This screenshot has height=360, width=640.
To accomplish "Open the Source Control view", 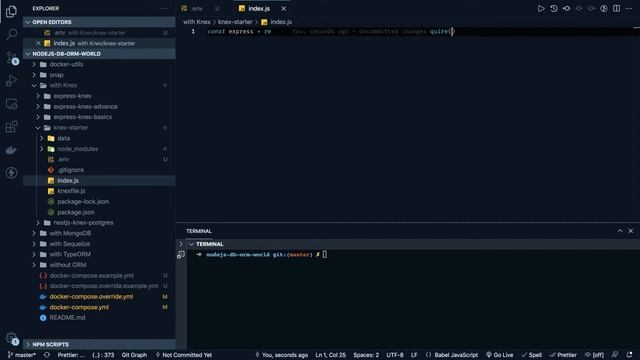I will 11,58.
